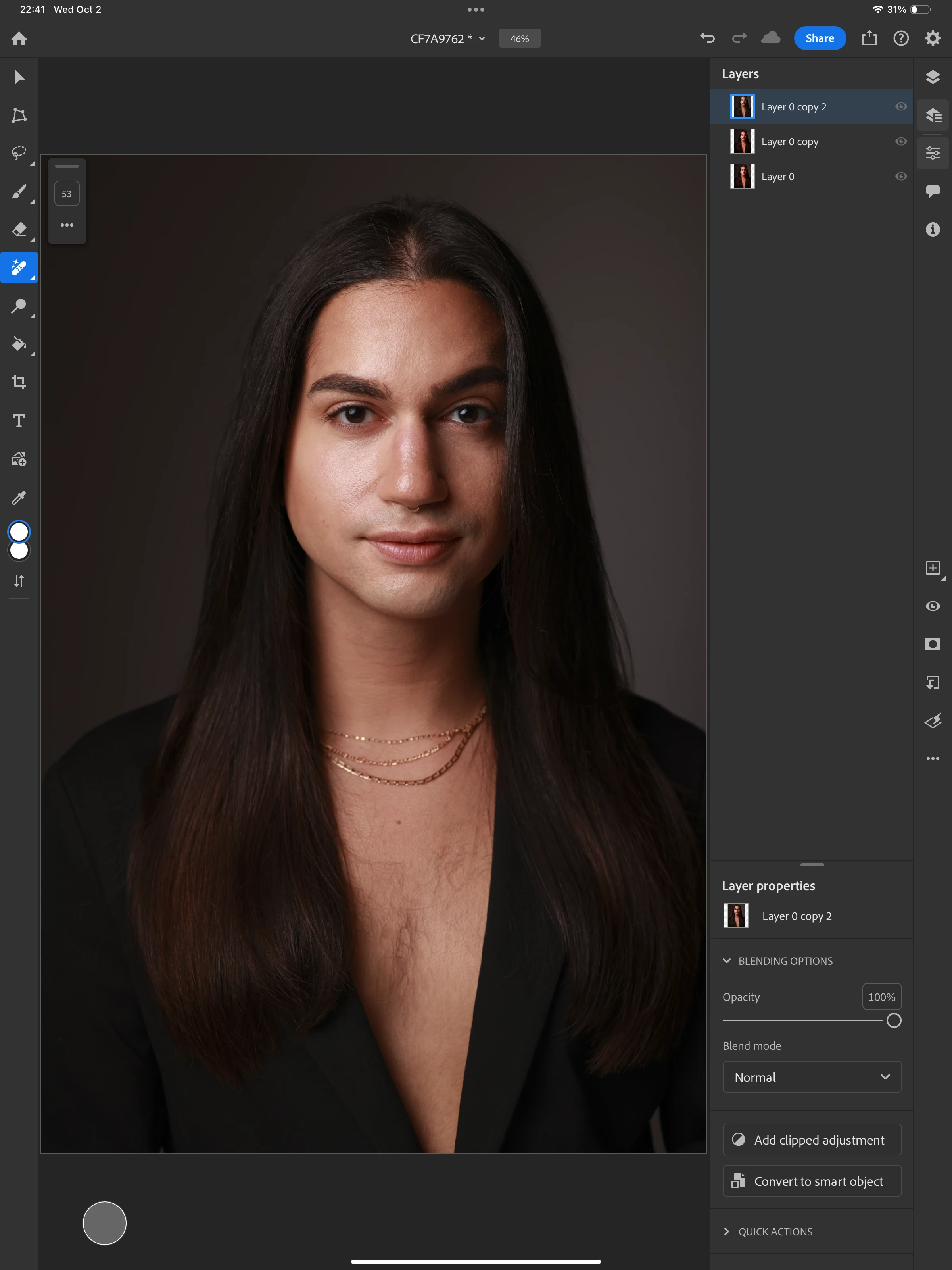
Task: Select the Paint Bucket fill tool
Action: point(19,344)
